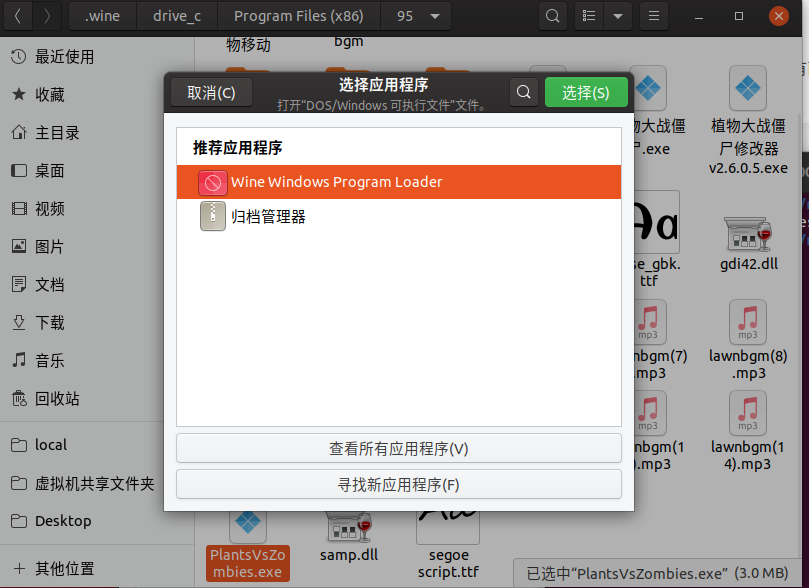Switch to list view in file manager
The width and height of the screenshot is (809, 588).
coord(589,16)
